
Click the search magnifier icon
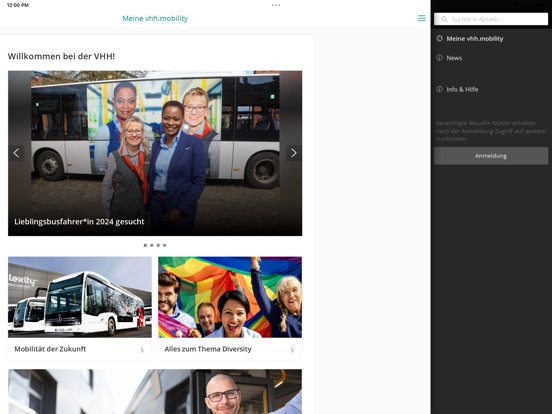(x=445, y=19)
